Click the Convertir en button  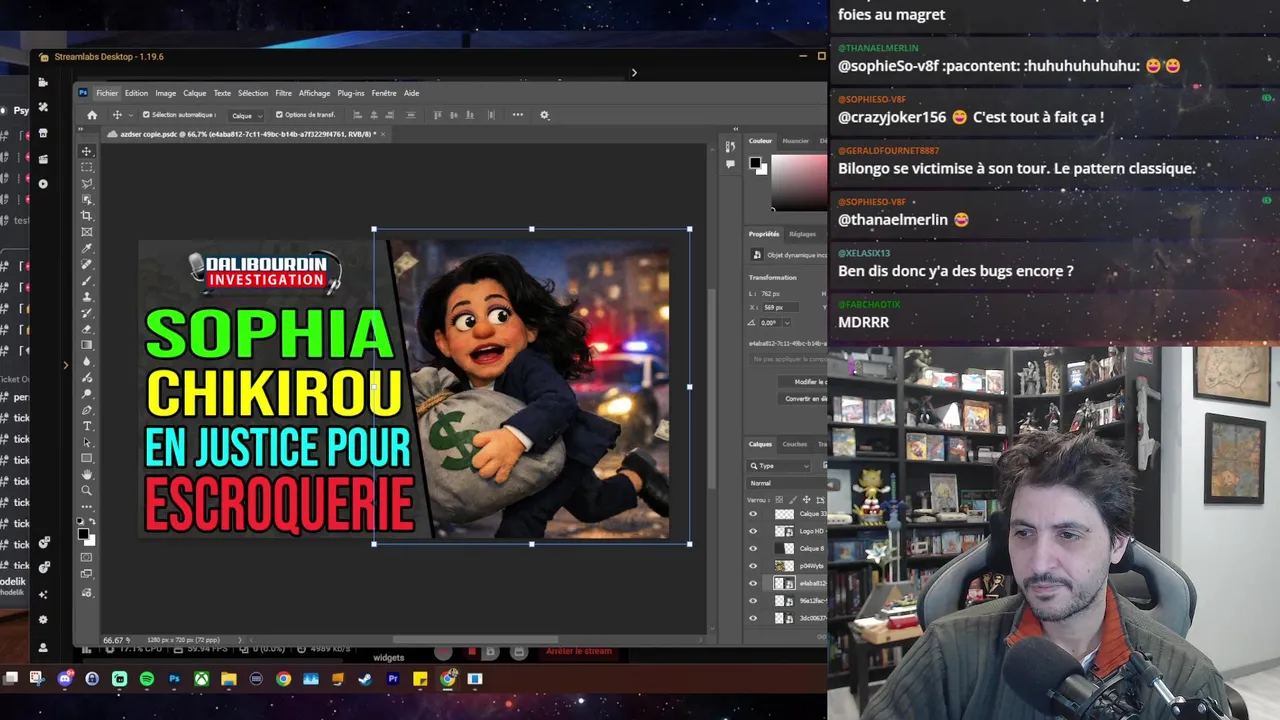[803, 398]
